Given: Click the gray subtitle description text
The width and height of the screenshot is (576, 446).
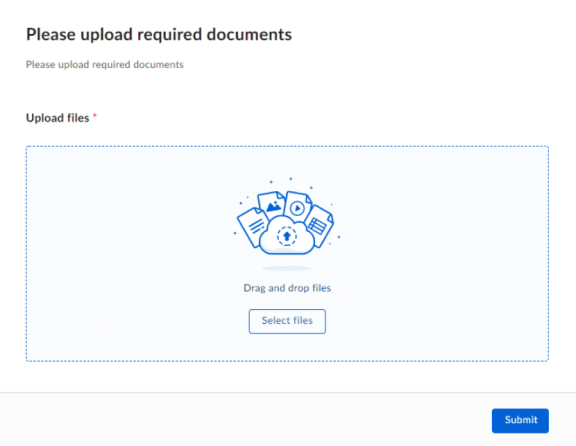Looking at the screenshot, I should (x=105, y=65).
